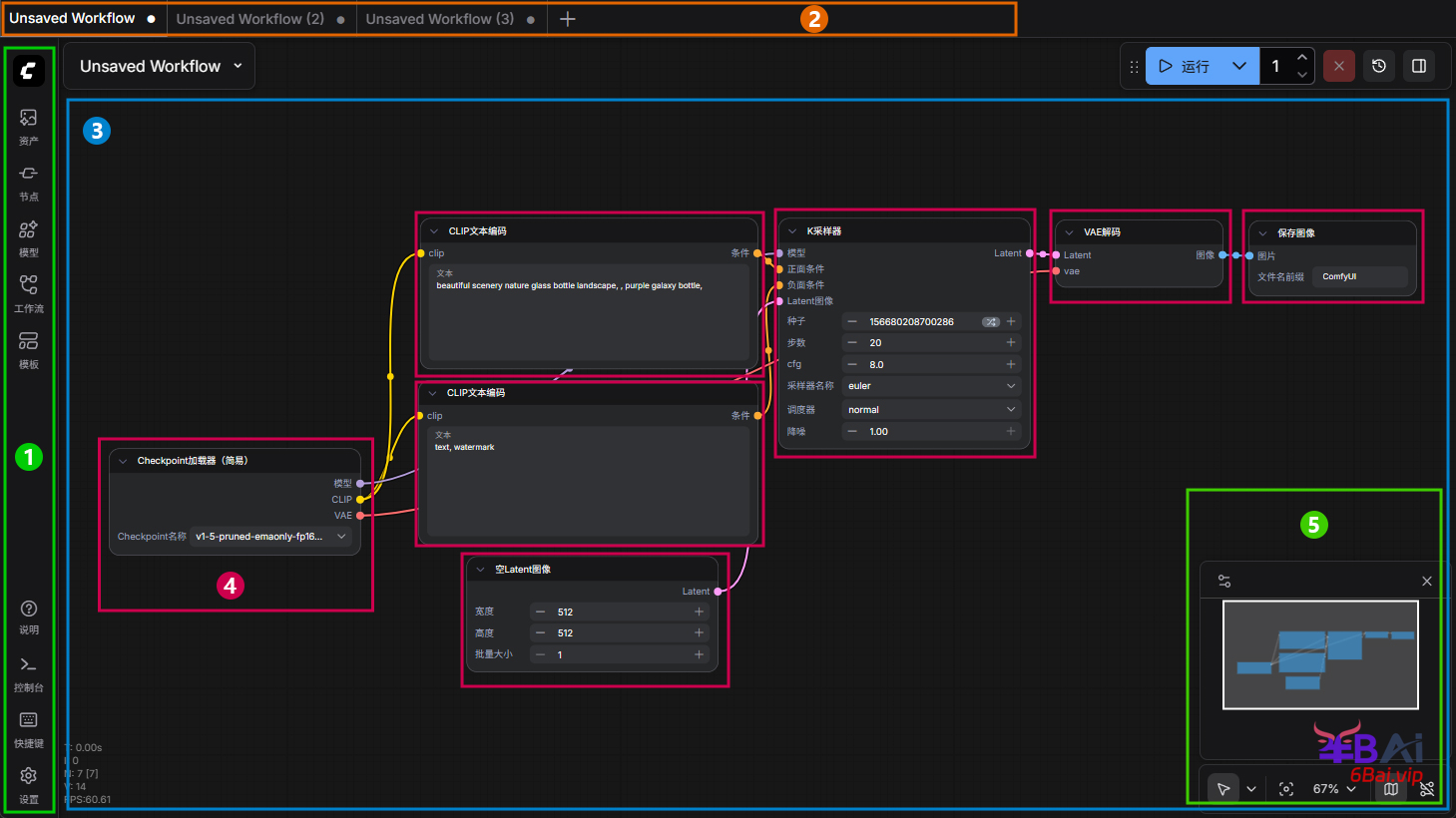Open the 资产 (Assets) sidebar panel
Viewport: 1456px width, 818px height.
coord(28,126)
